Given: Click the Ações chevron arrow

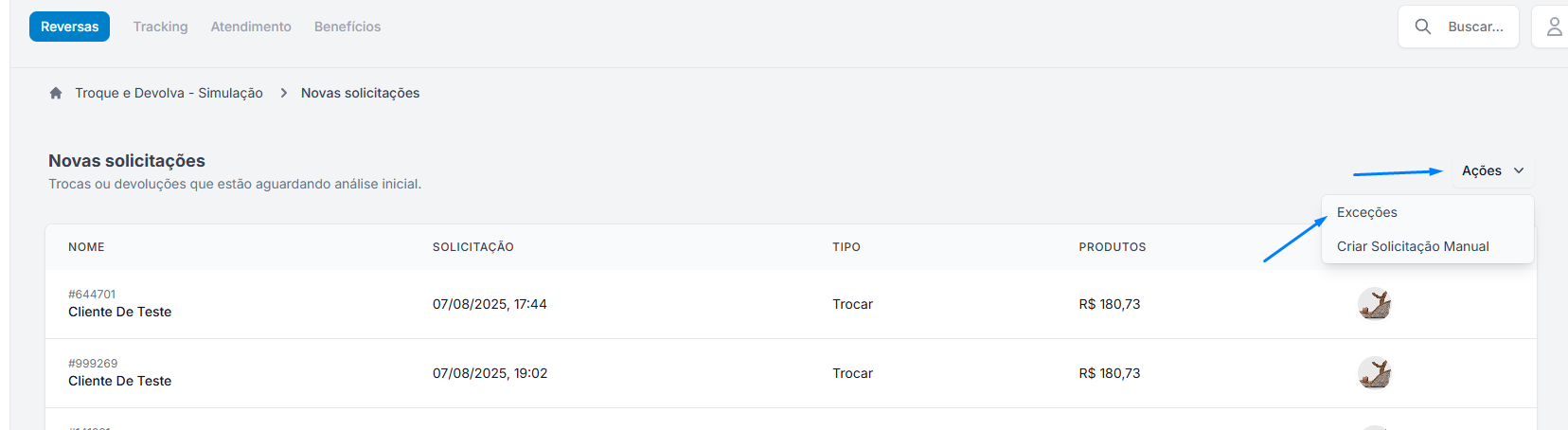Looking at the screenshot, I should coord(1519,170).
